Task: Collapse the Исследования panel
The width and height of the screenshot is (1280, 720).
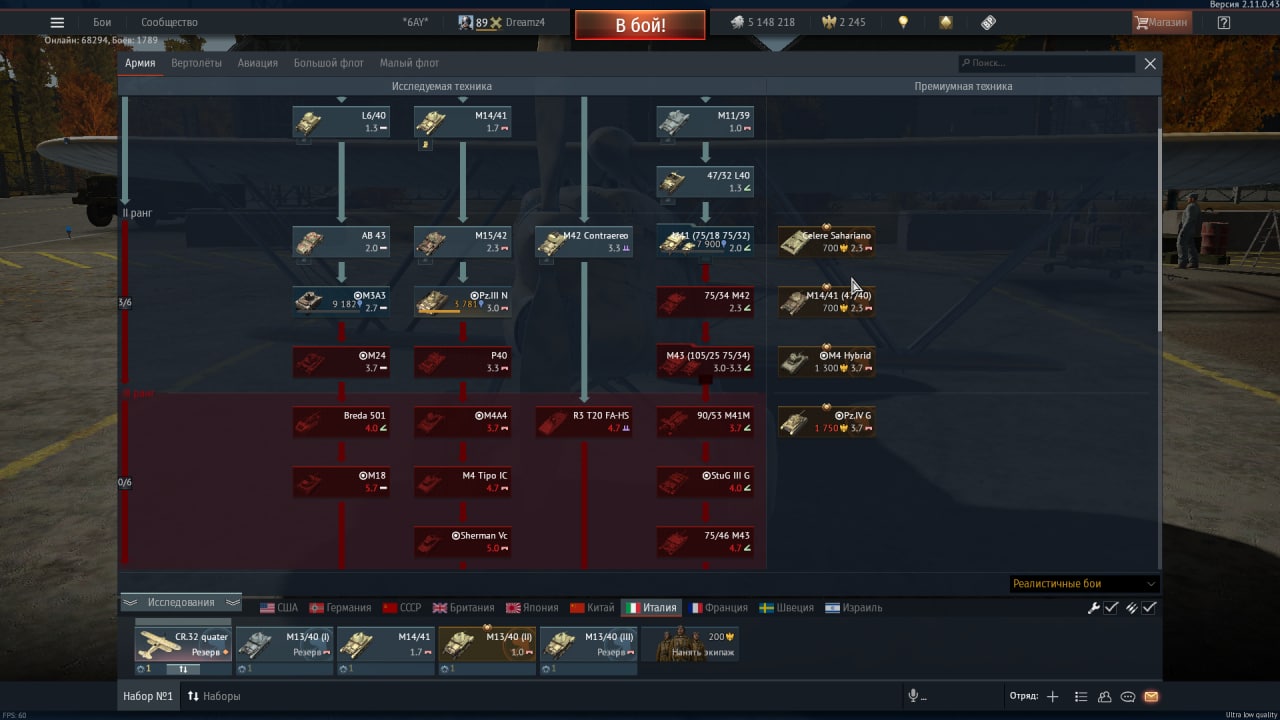Action: pyautogui.click(x=181, y=602)
